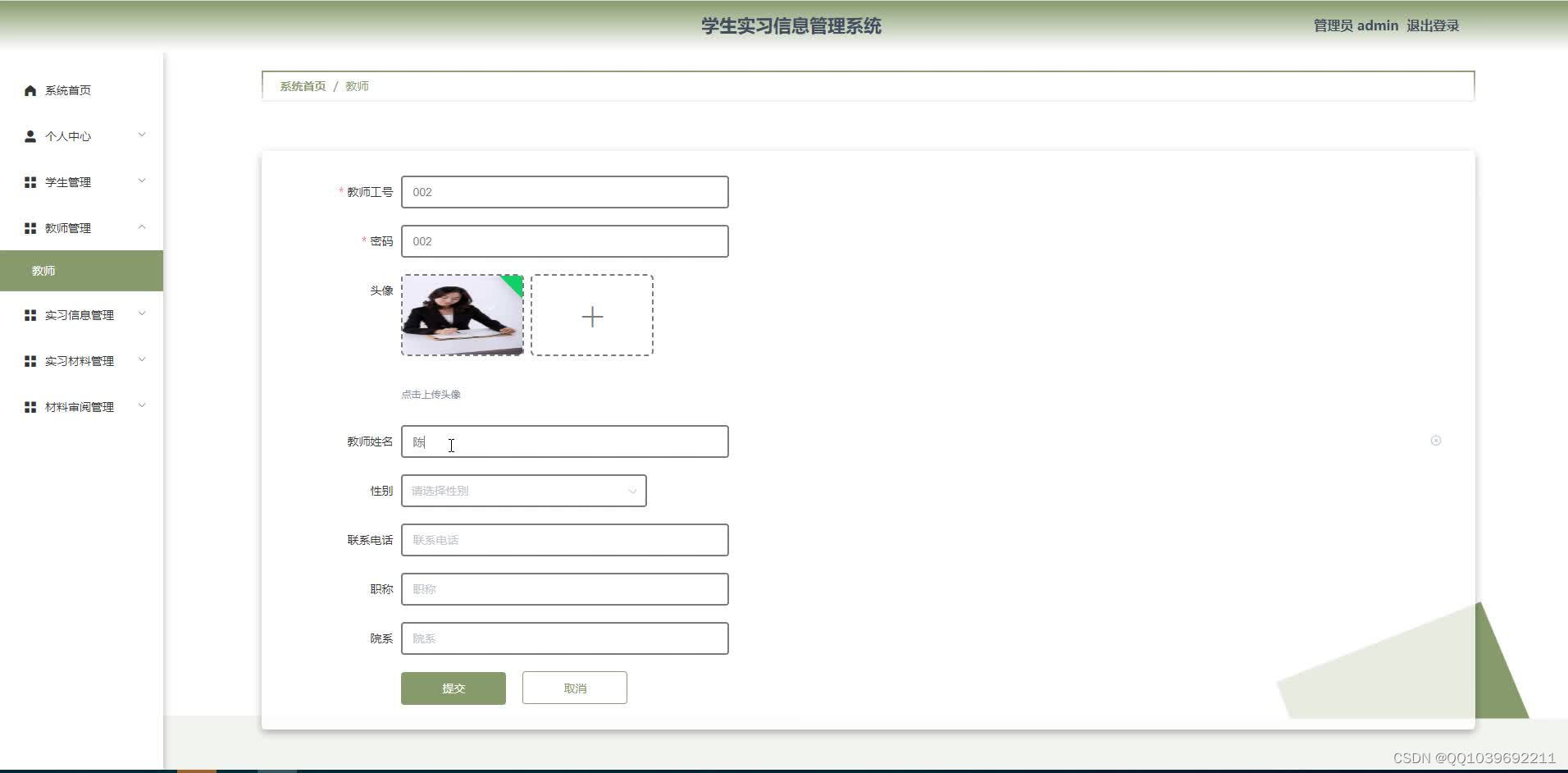This screenshot has width=1568, height=773.
Task: Focus the 院系 input field
Action: coord(565,638)
